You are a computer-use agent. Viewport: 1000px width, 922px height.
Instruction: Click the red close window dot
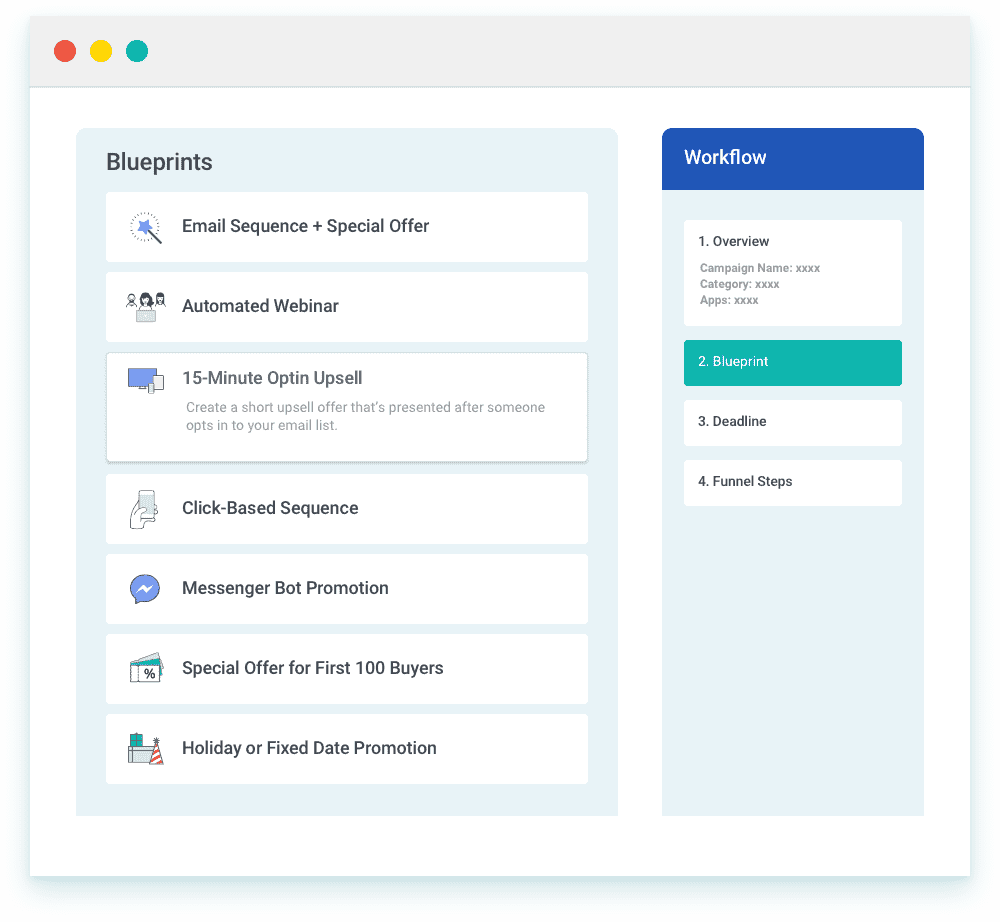pyautogui.click(x=65, y=51)
